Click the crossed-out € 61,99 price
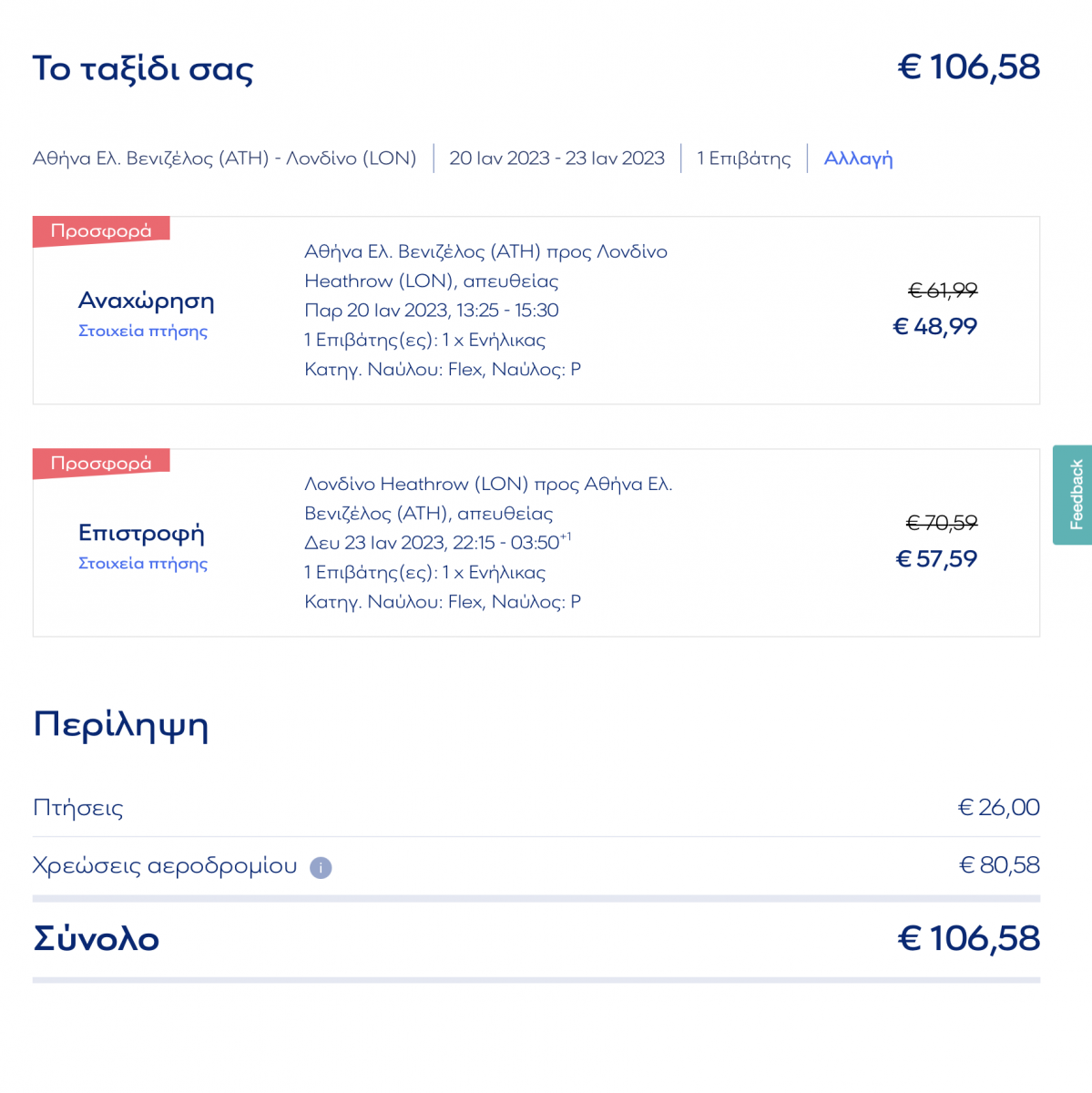Image resolution: width=1092 pixels, height=1093 pixels. pyautogui.click(x=943, y=291)
